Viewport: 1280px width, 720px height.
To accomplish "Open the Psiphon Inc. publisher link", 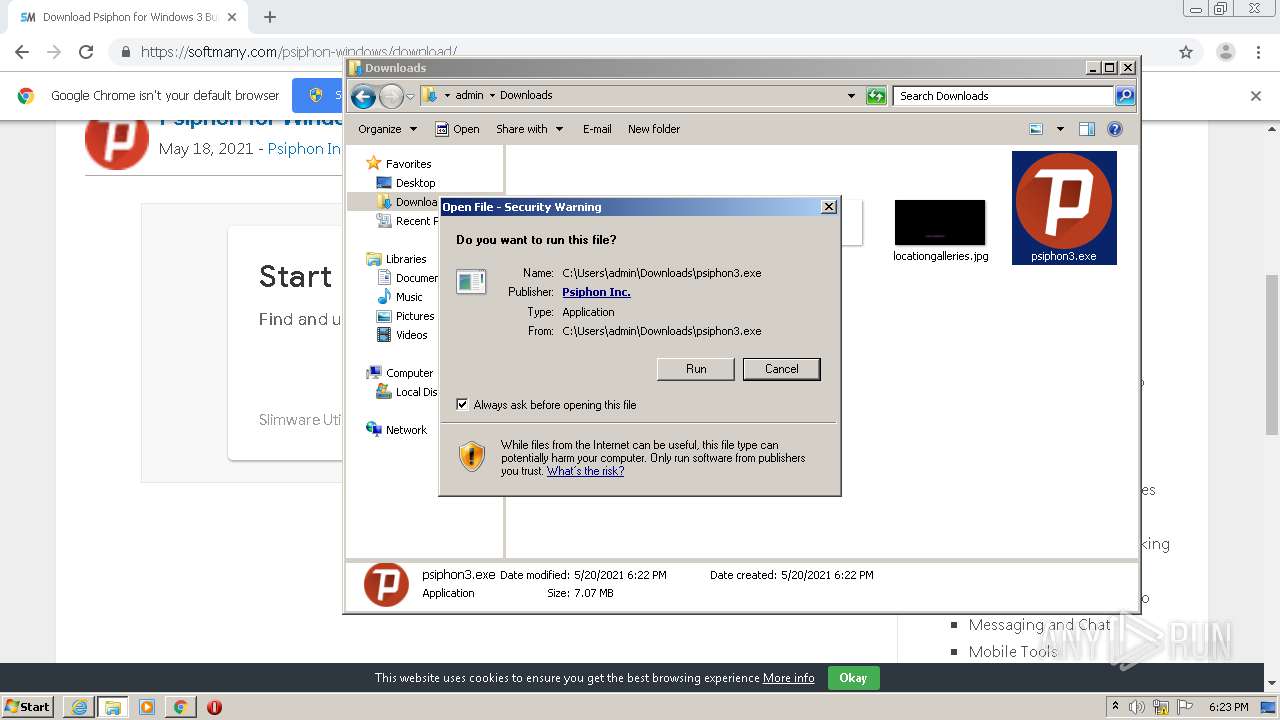I will (596, 292).
